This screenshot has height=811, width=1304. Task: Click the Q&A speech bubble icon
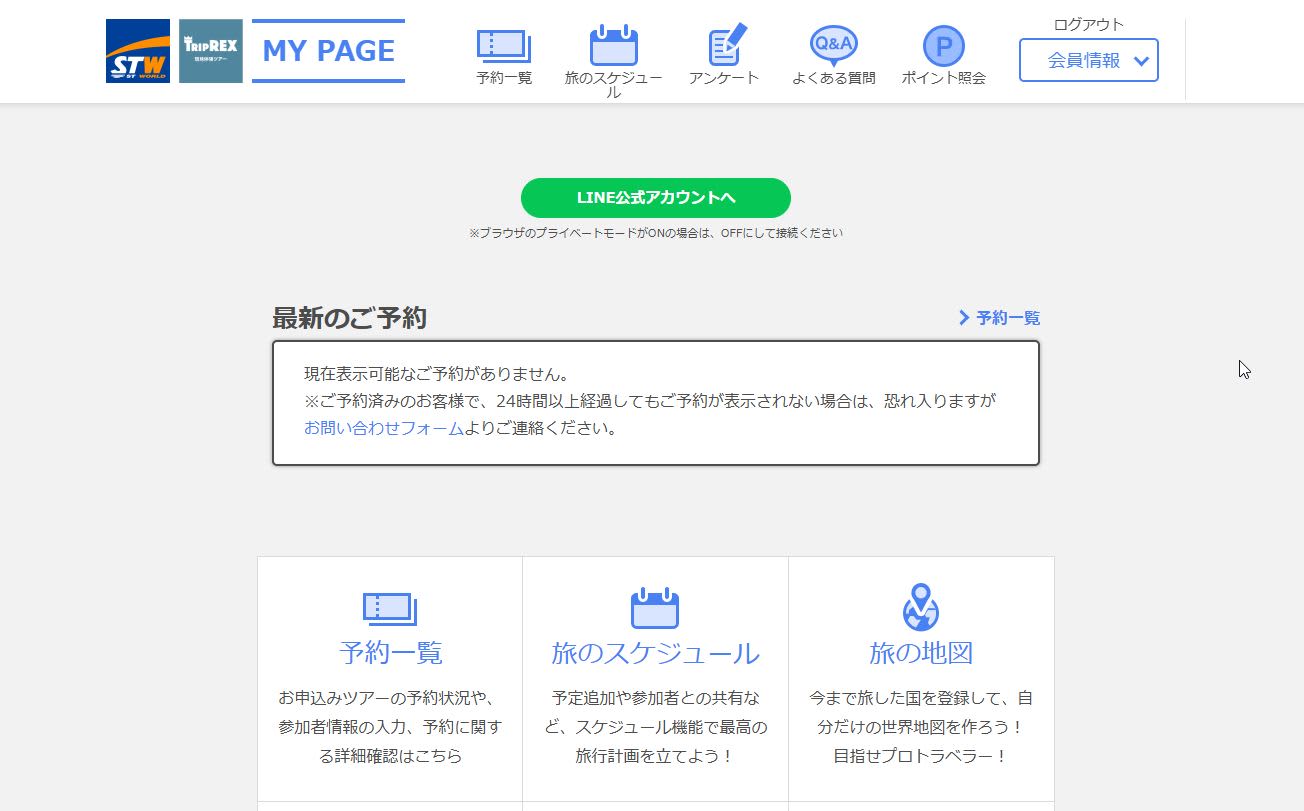point(833,45)
